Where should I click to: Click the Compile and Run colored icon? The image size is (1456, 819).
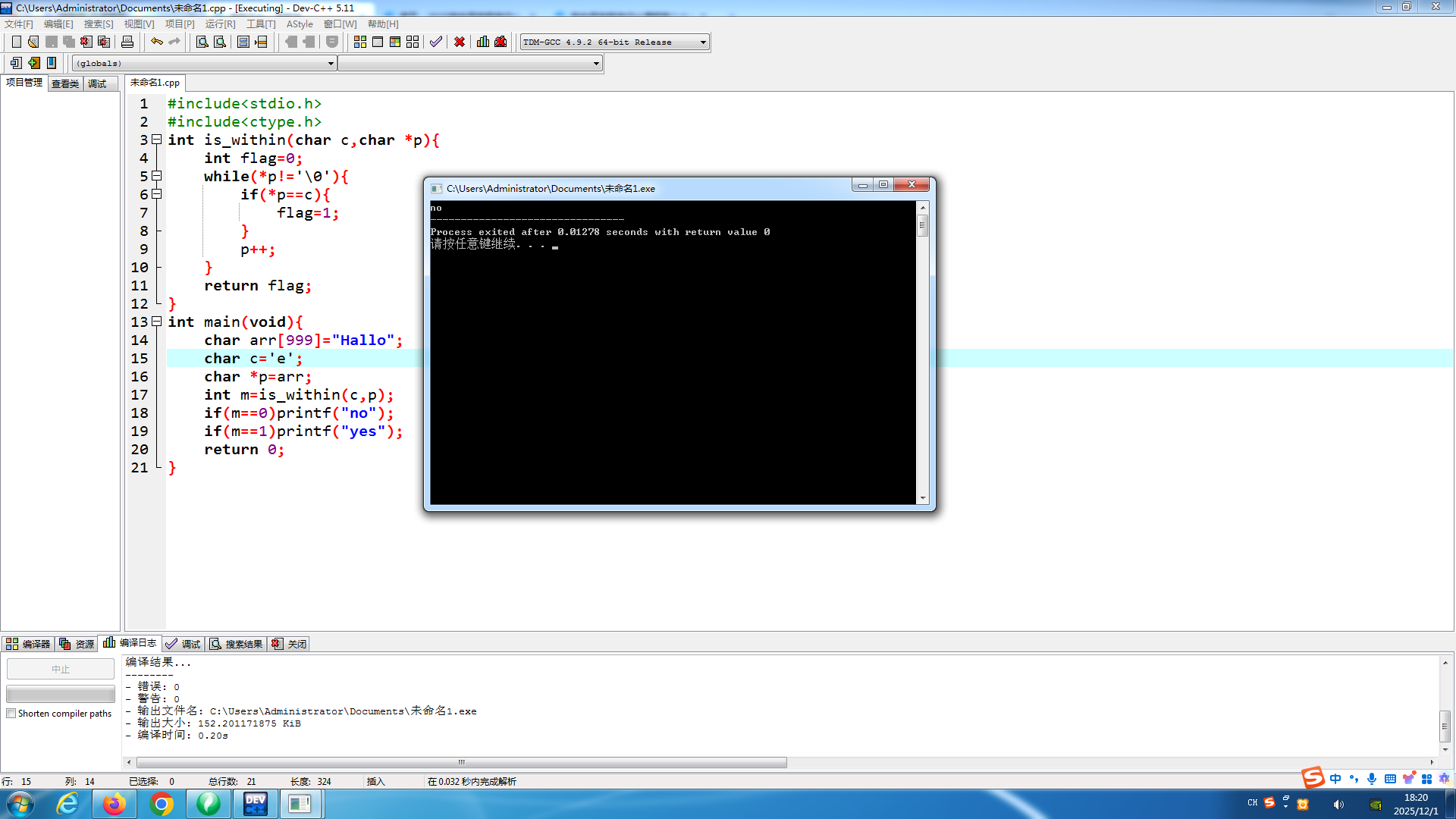(x=395, y=42)
